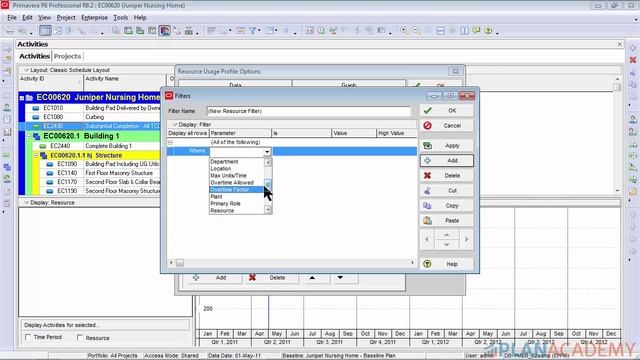Open Print Preview from the toolbar
The width and height of the screenshot is (640, 360).
(x=22, y=31)
